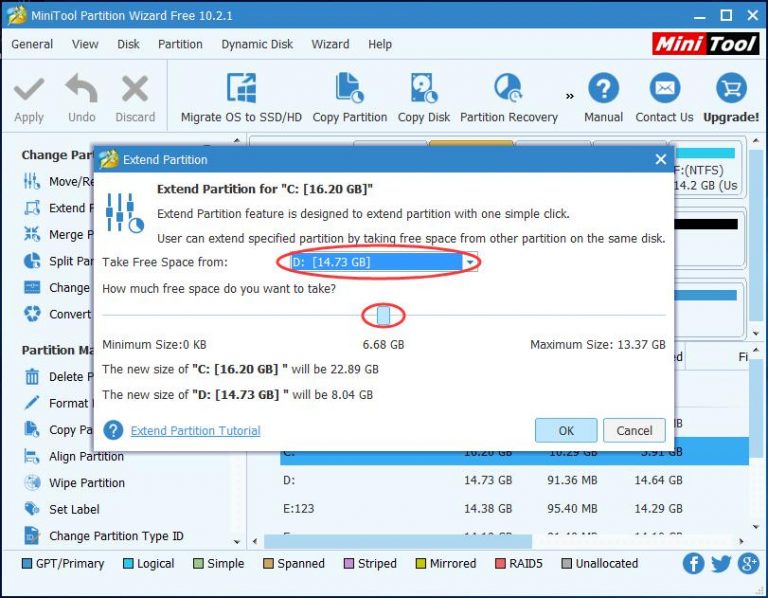Viewport: 768px width, 598px height.
Task: Select Split Partition in sidebar
Action: tap(58, 261)
